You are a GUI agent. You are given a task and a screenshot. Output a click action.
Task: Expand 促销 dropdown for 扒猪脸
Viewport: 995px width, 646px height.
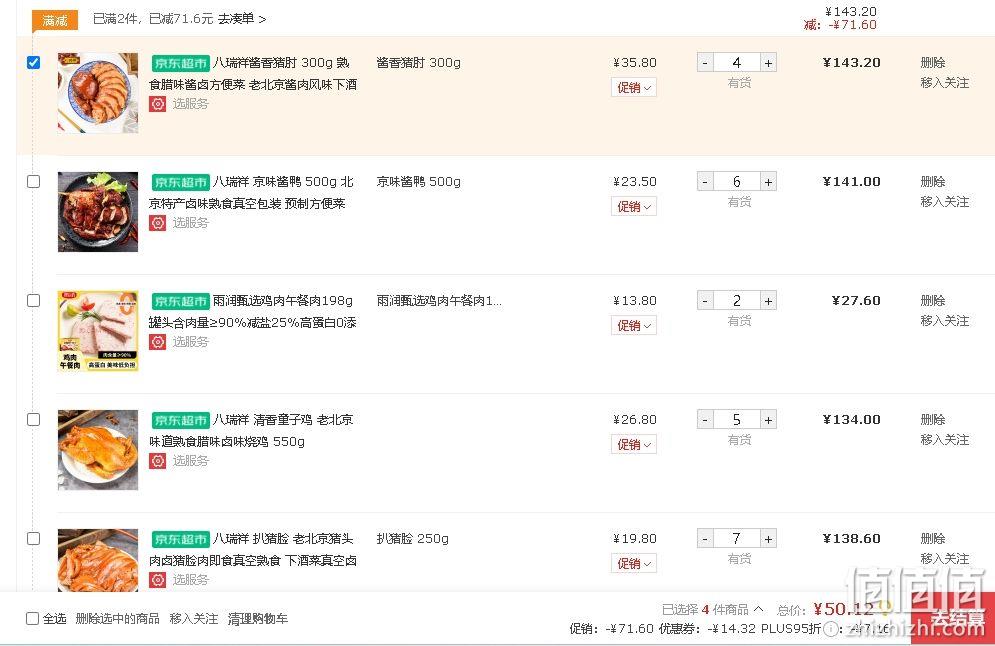pyautogui.click(x=634, y=564)
